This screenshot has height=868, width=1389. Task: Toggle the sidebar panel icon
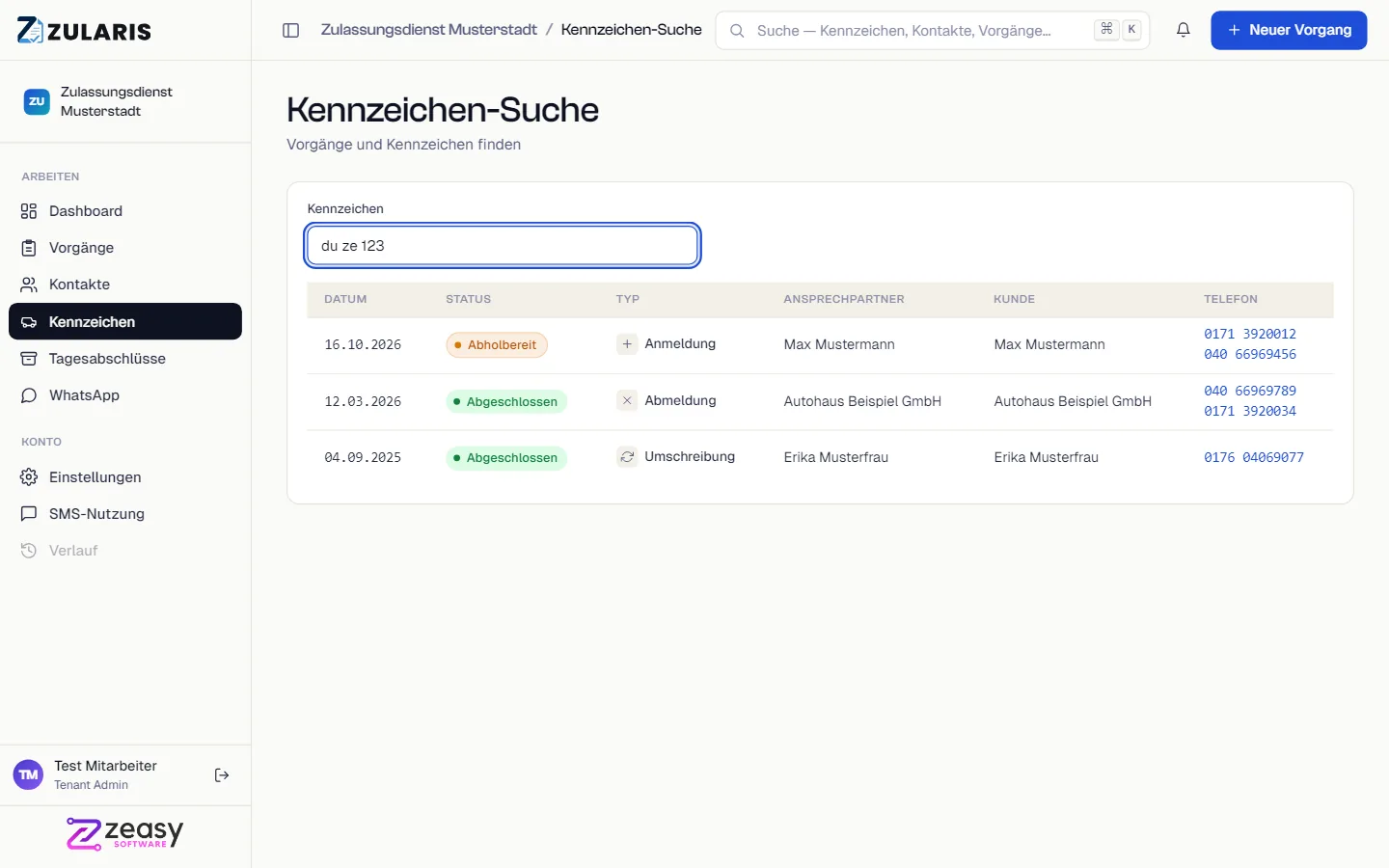click(290, 30)
